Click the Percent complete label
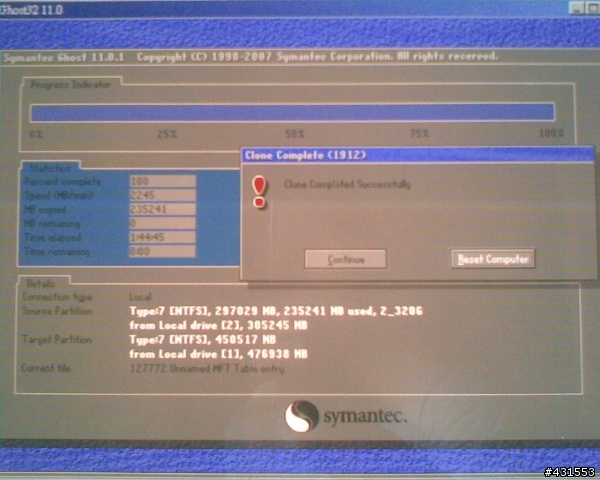This screenshot has width=600, height=480. [62, 181]
